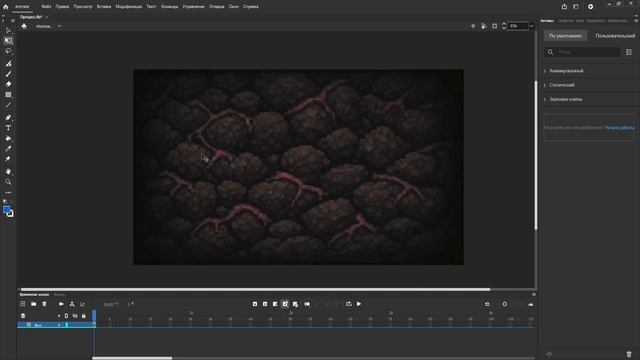640x360 pixels.
Task: Create a new folder in the timeline
Action: coord(33,304)
